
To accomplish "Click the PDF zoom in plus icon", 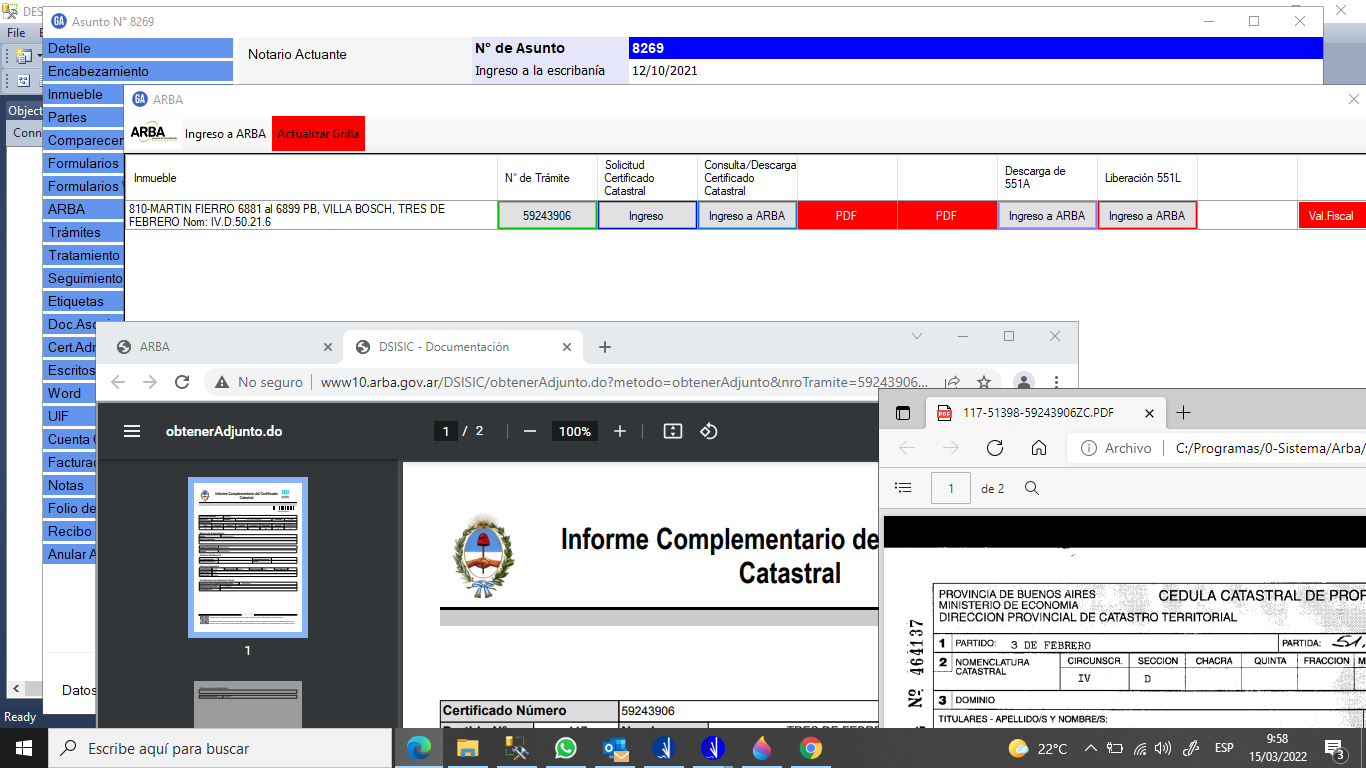I will click(x=620, y=431).
